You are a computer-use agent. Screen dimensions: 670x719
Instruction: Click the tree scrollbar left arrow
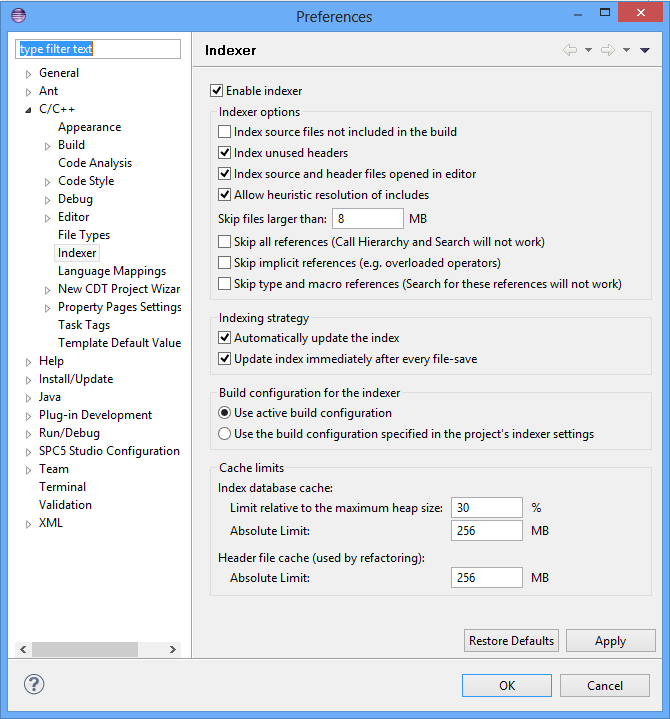(x=23, y=649)
